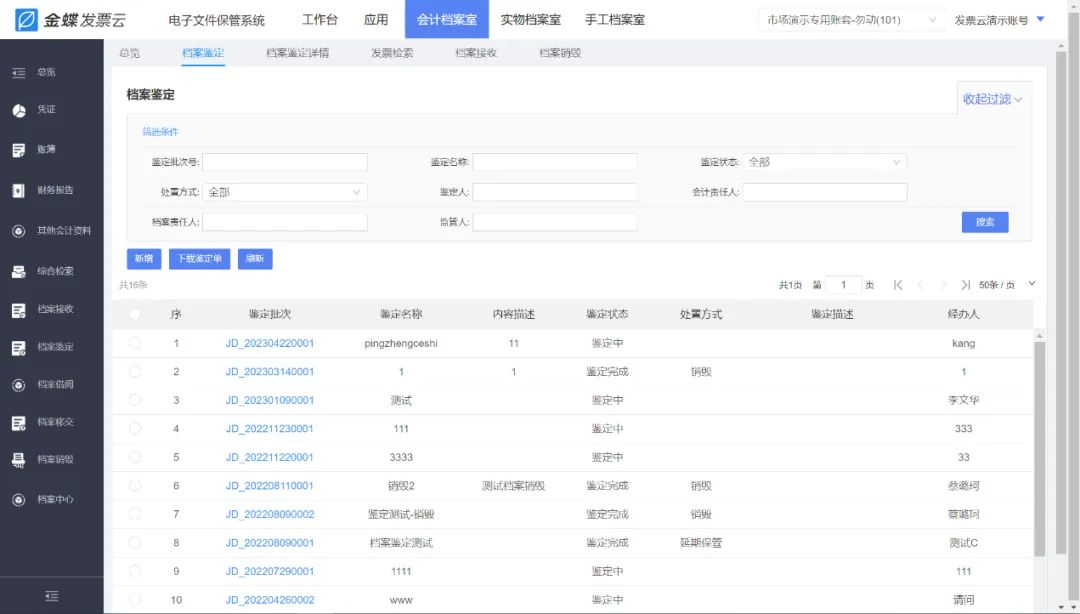Switch to the 应用 top tab
Viewport: 1080px width, 614px height.
coord(376,20)
